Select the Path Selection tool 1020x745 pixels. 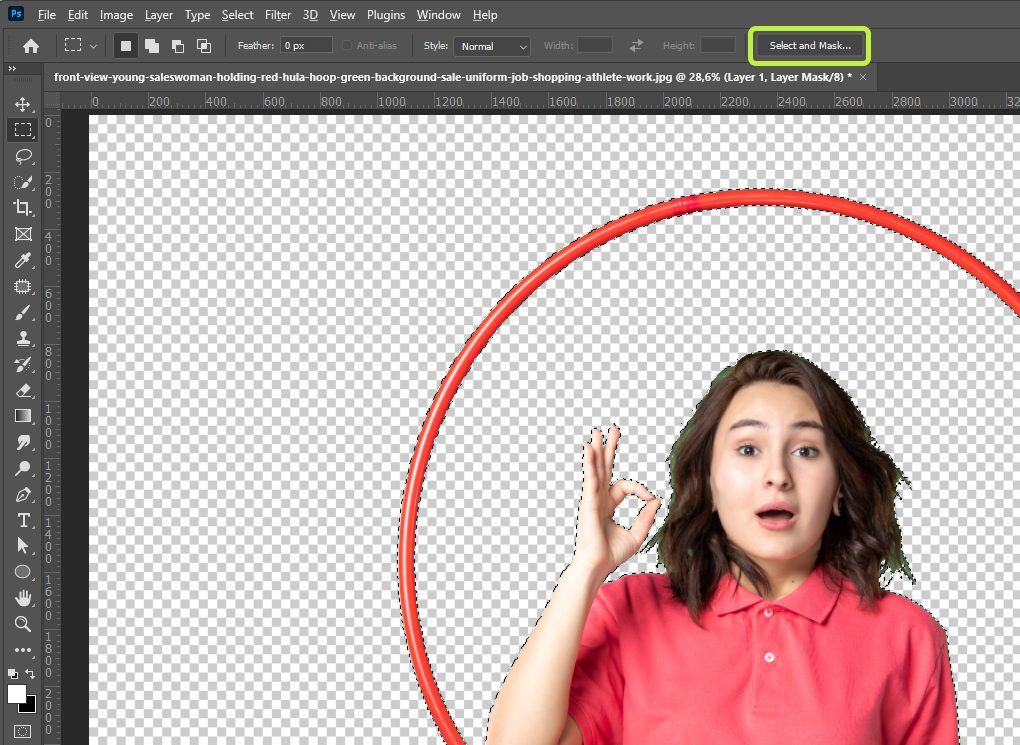pyautogui.click(x=23, y=546)
